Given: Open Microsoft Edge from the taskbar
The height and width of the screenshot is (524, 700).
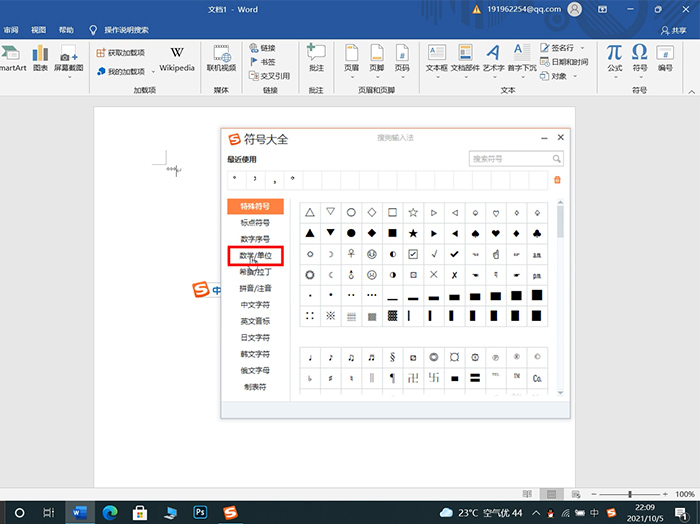Looking at the screenshot, I should pyautogui.click(x=110, y=513).
